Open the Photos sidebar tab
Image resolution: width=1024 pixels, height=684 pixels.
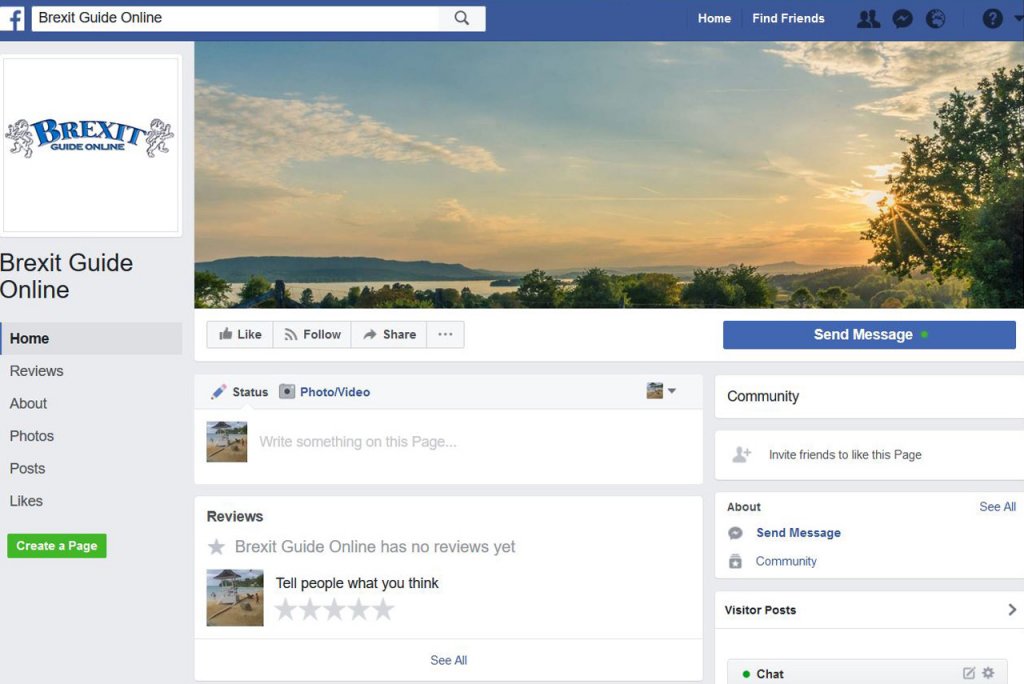point(31,436)
